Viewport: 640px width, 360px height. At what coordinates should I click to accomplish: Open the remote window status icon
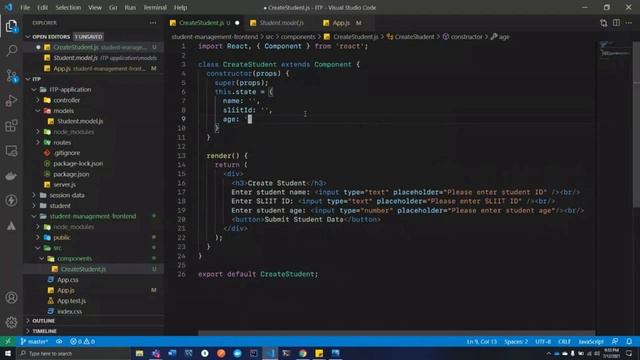[8, 341]
